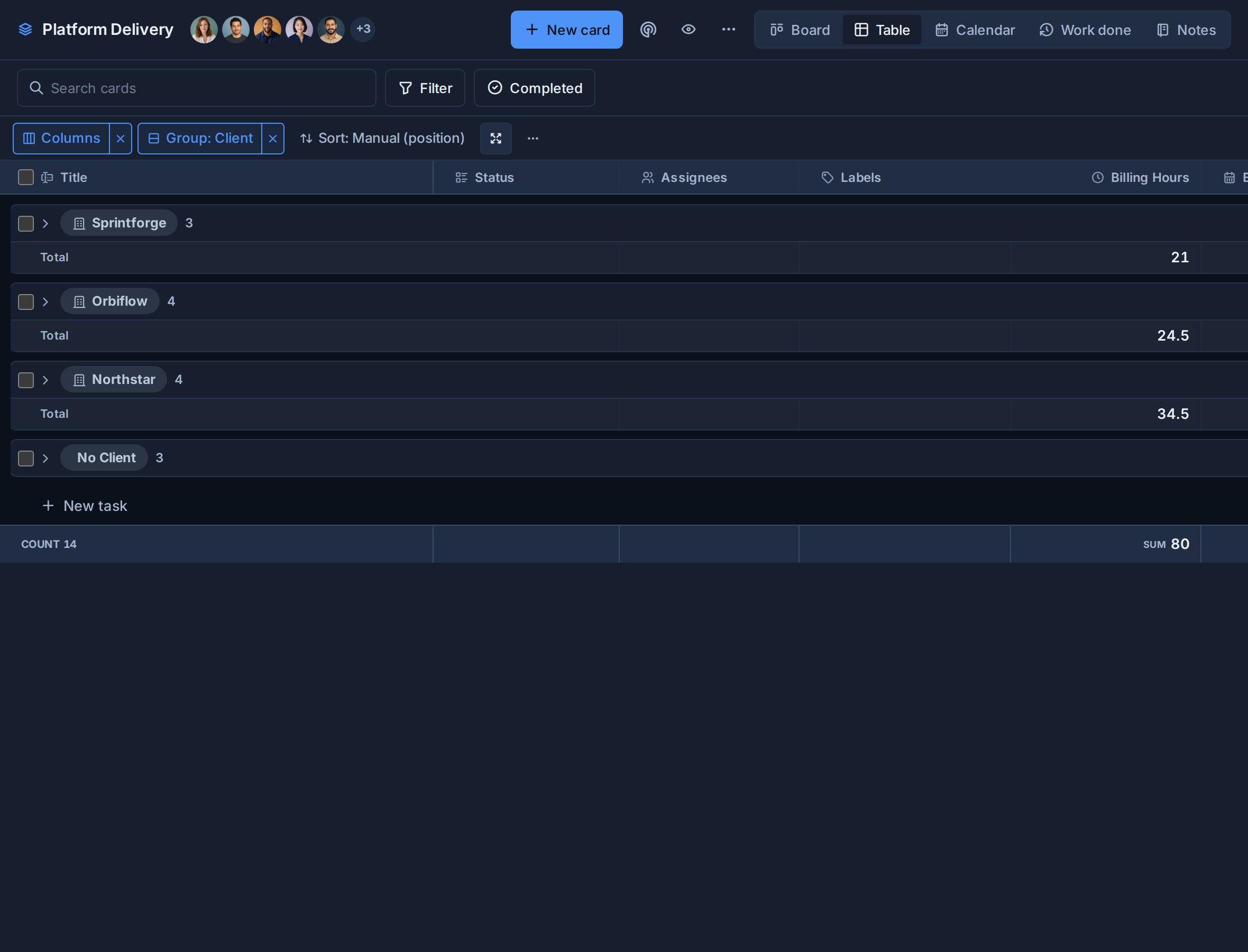Open the broadcast/podcast signal icon
The image size is (1248, 952).
coord(648,30)
